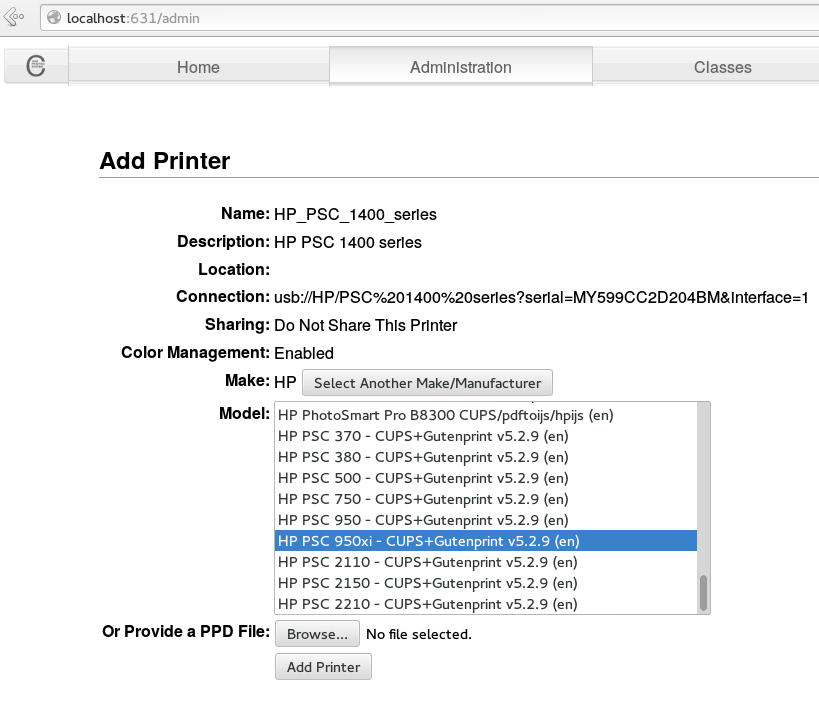Click the CUPS logo icon
Screen dimensions: 819x707
click(36, 66)
